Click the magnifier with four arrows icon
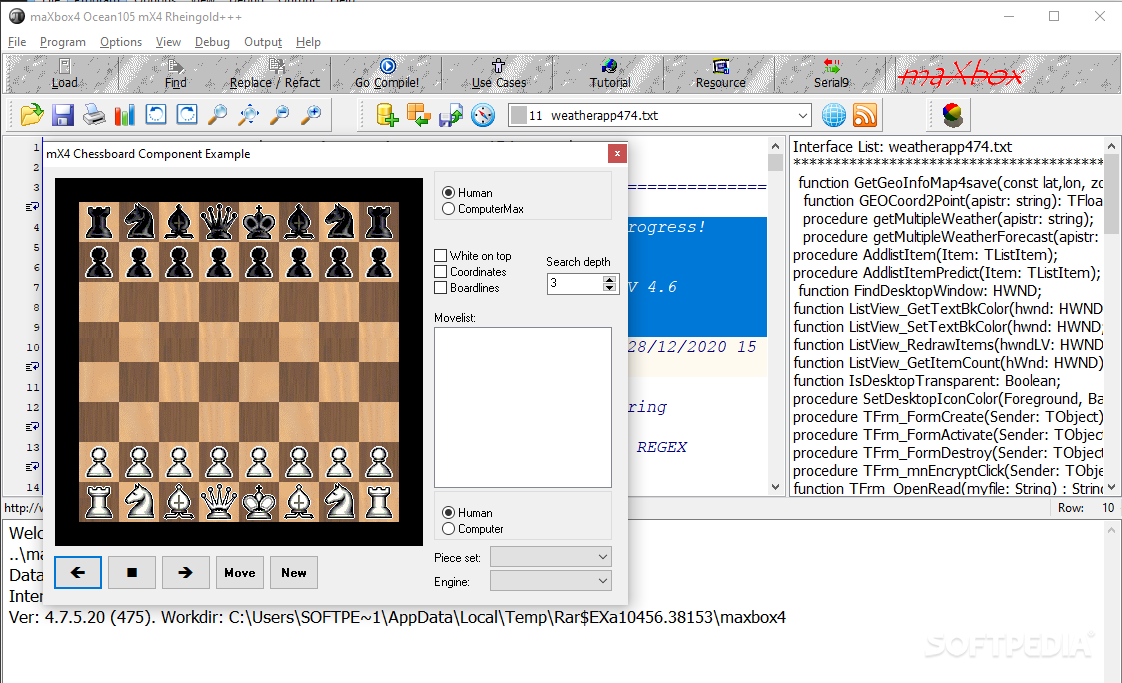Screen dimensions: 1122x683 tap(249, 115)
